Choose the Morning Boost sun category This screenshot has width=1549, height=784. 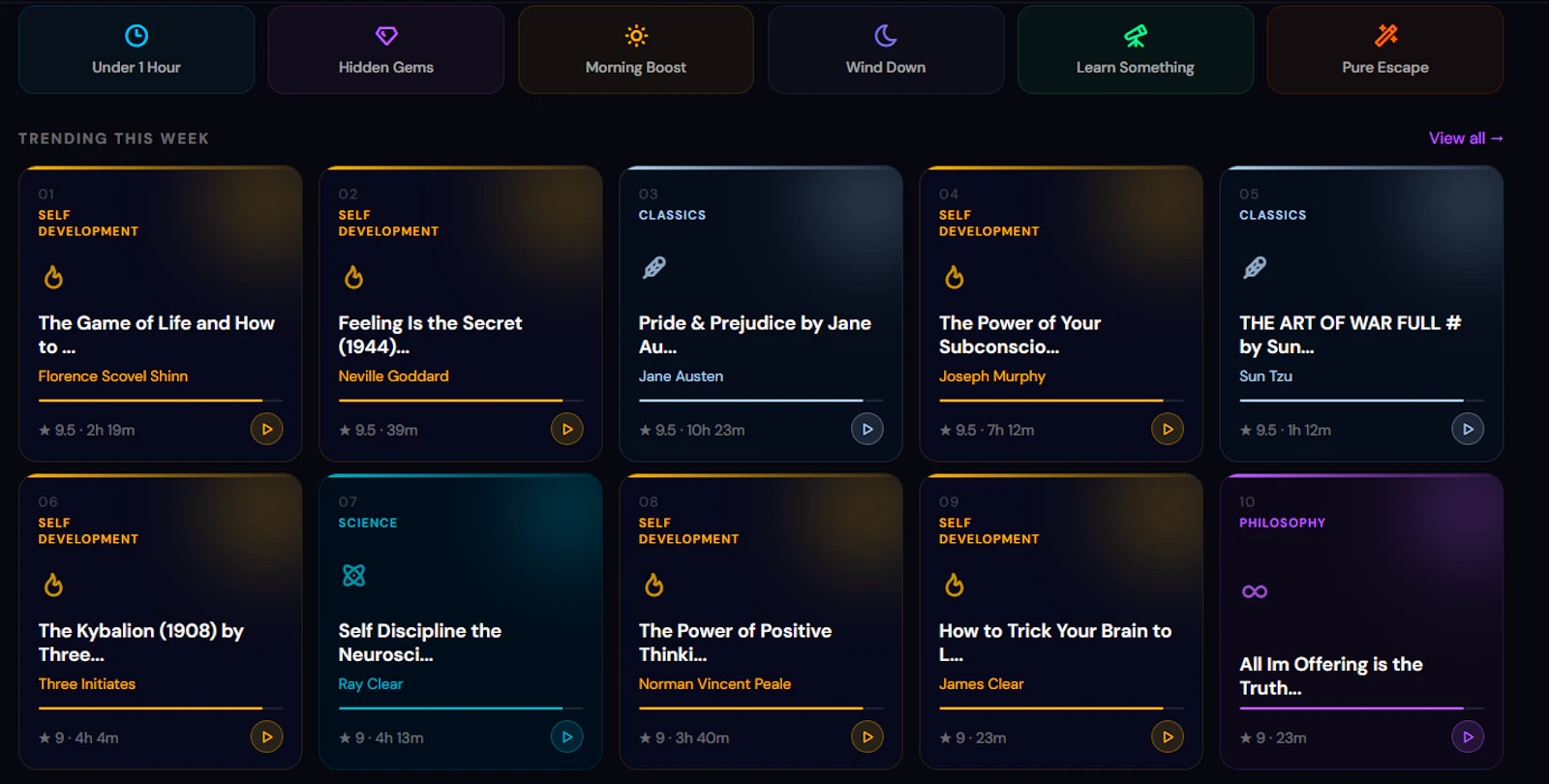click(636, 49)
